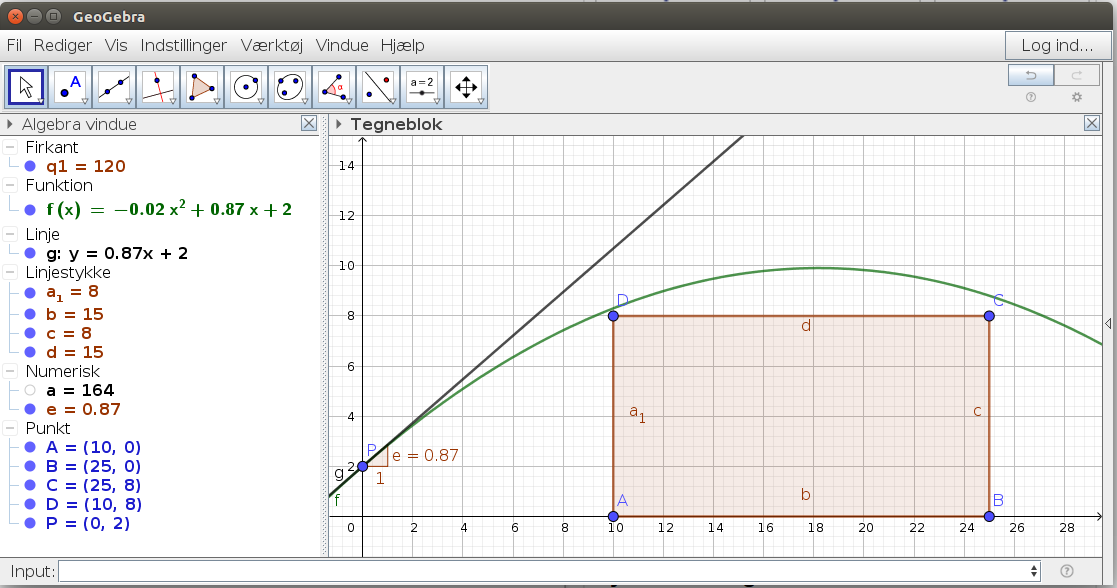Toggle visibility of q1 = 120

click(x=30, y=166)
